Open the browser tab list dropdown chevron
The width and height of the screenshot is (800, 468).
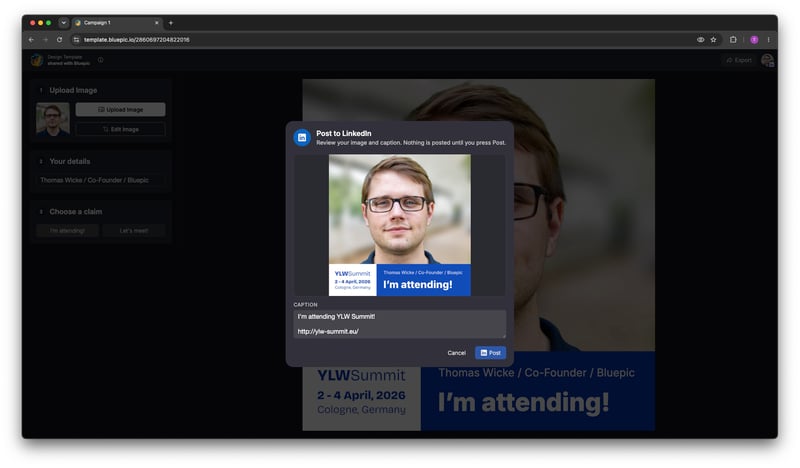coord(63,22)
